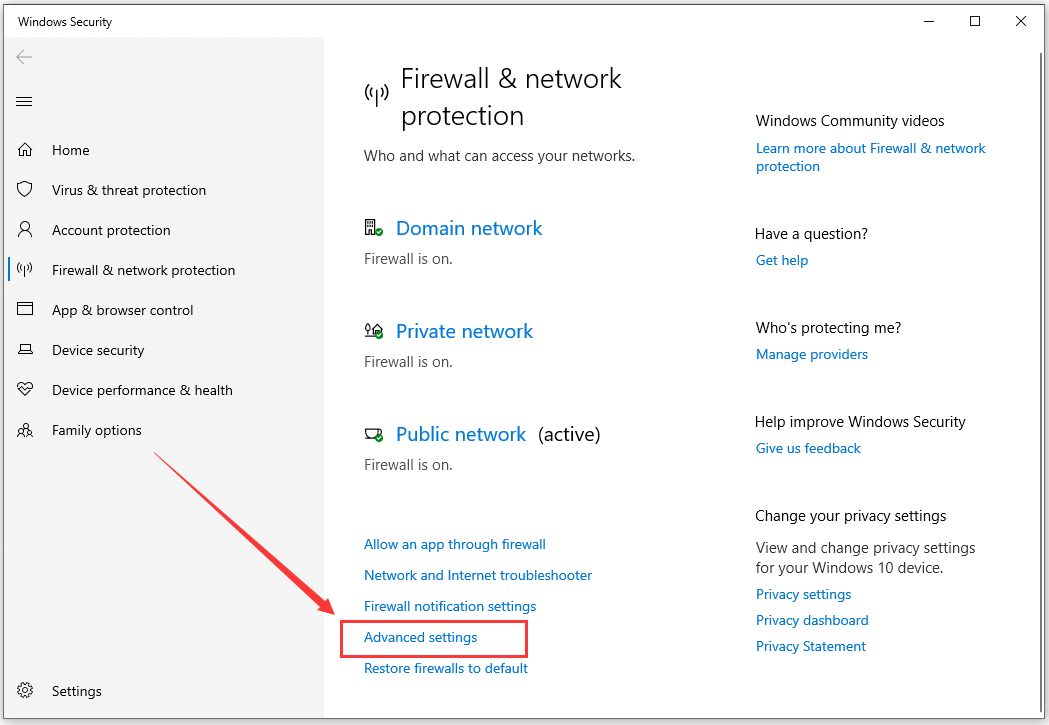Click Allow an app through firewall
The width and height of the screenshot is (1049, 725).
(x=455, y=544)
